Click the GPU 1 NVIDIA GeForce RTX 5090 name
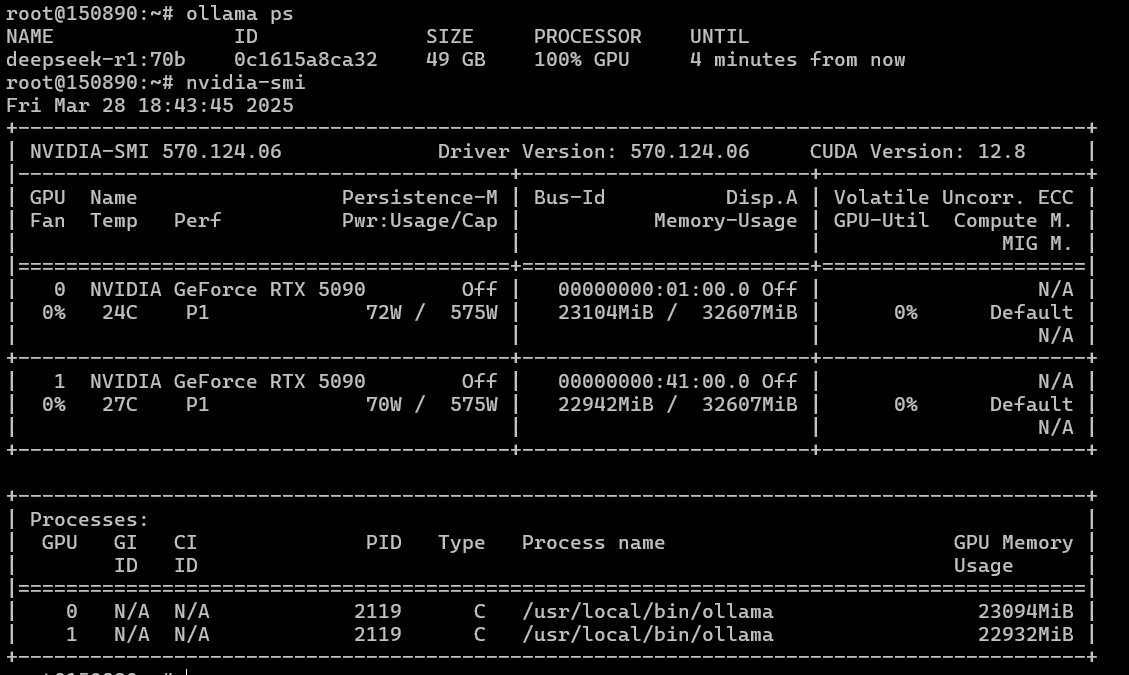The width and height of the screenshot is (1129, 675). [227, 381]
